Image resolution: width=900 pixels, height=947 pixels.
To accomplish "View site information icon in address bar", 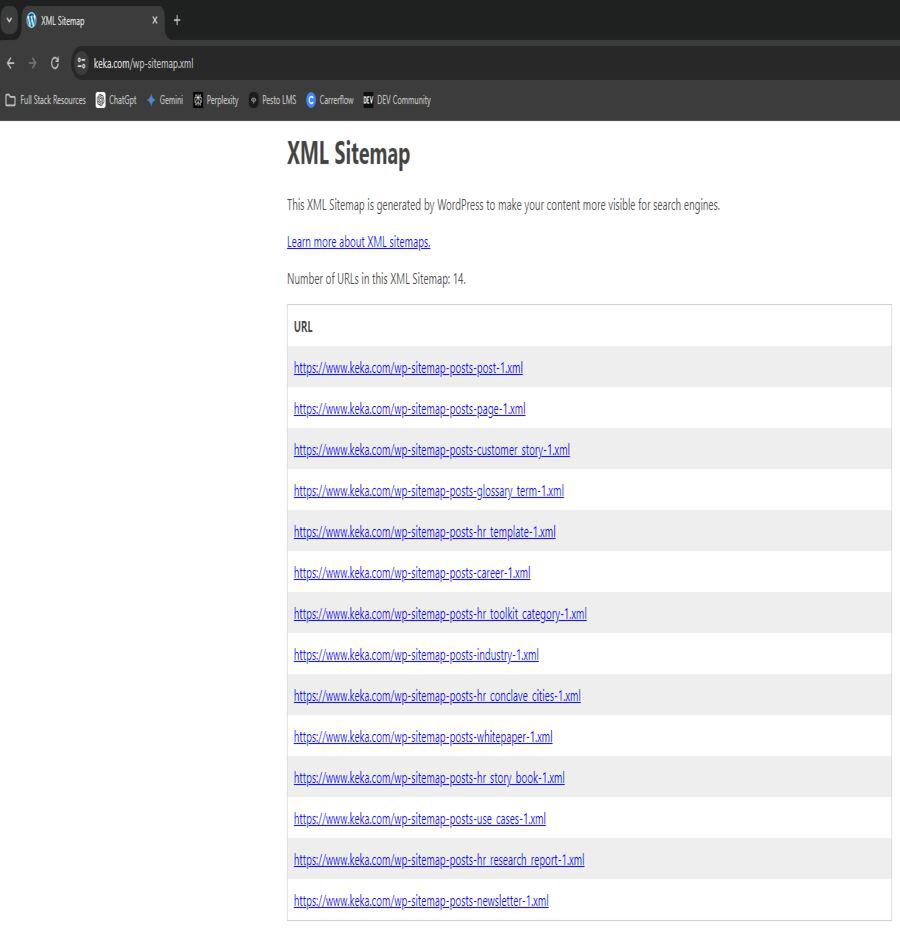I will point(82,63).
